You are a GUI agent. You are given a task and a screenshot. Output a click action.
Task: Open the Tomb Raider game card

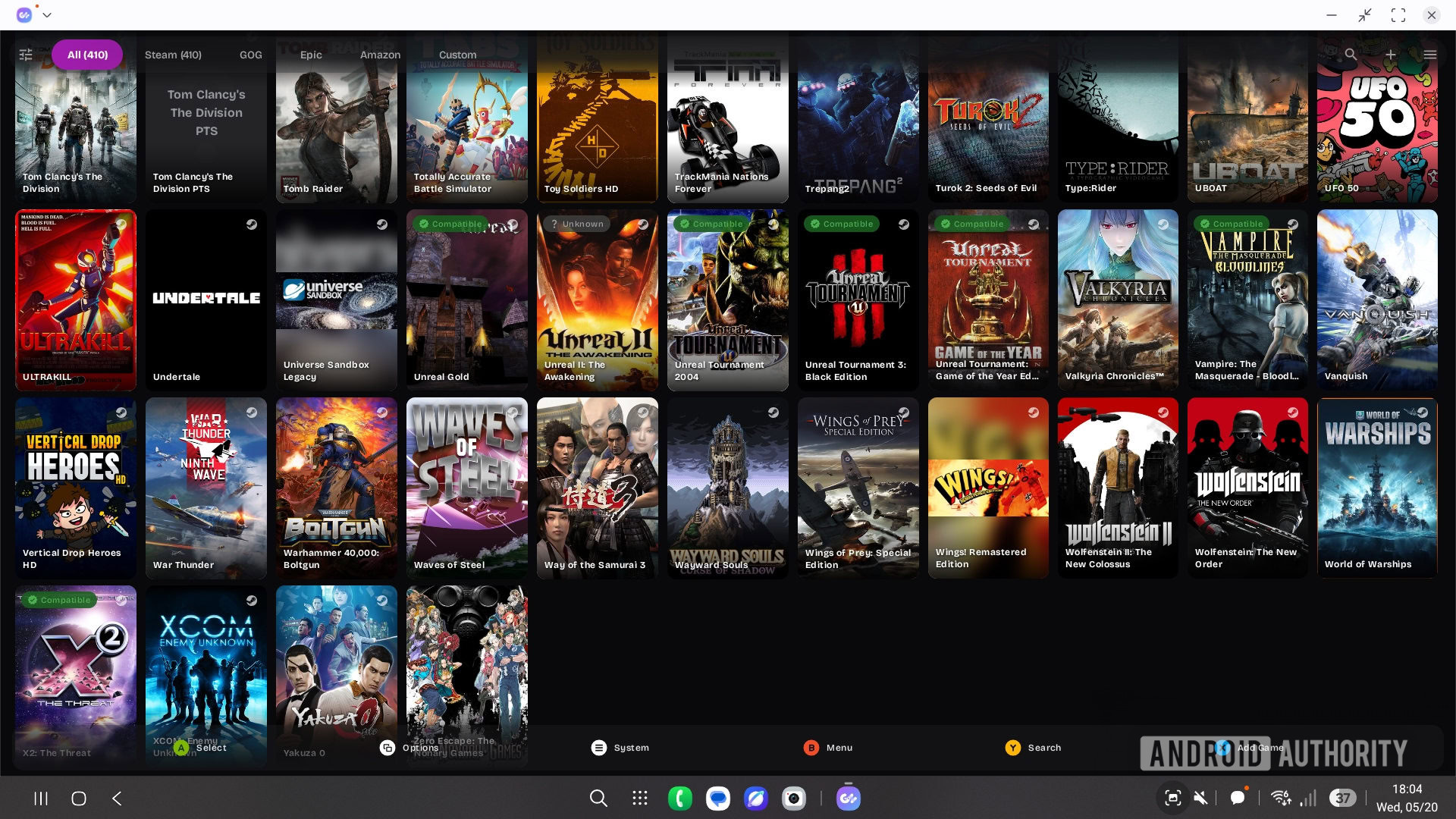[x=337, y=118]
